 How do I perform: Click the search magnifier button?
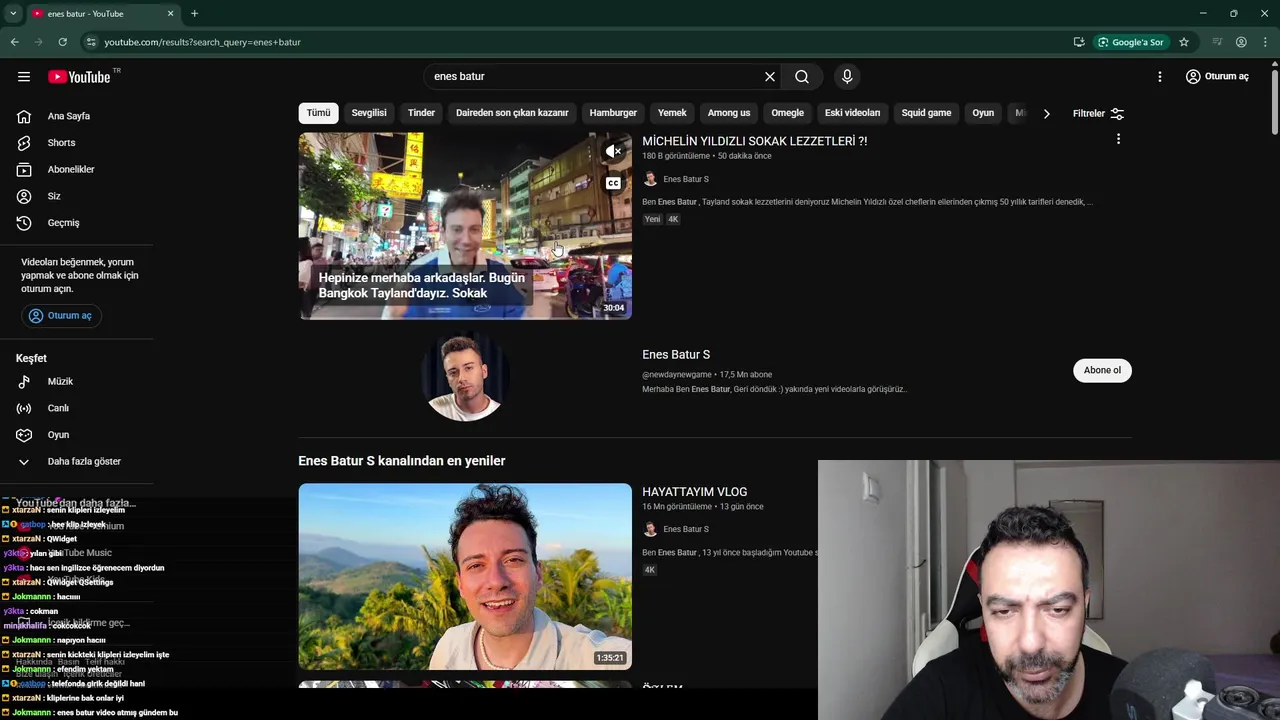[x=802, y=77]
